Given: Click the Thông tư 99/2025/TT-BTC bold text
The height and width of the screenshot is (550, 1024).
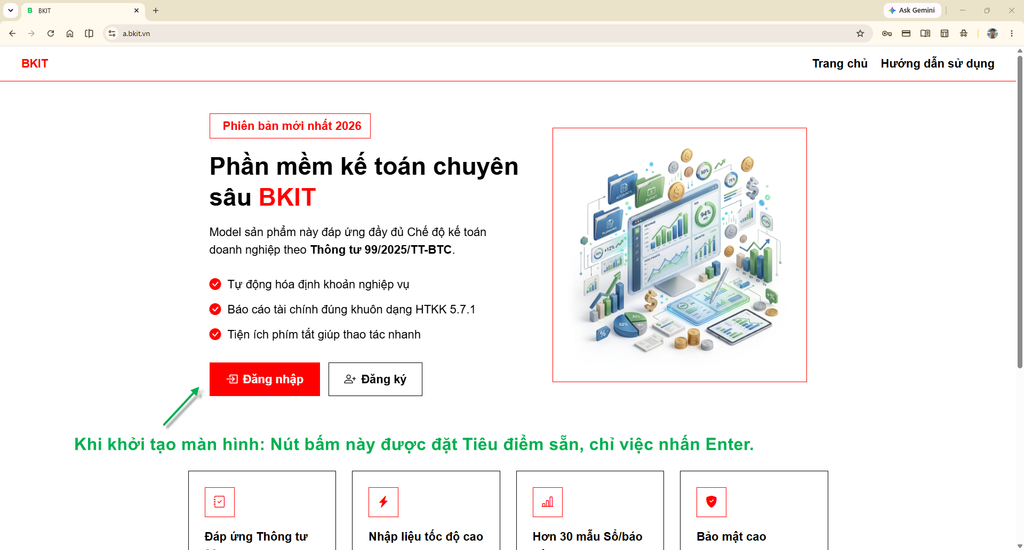Looking at the screenshot, I should point(381,250).
